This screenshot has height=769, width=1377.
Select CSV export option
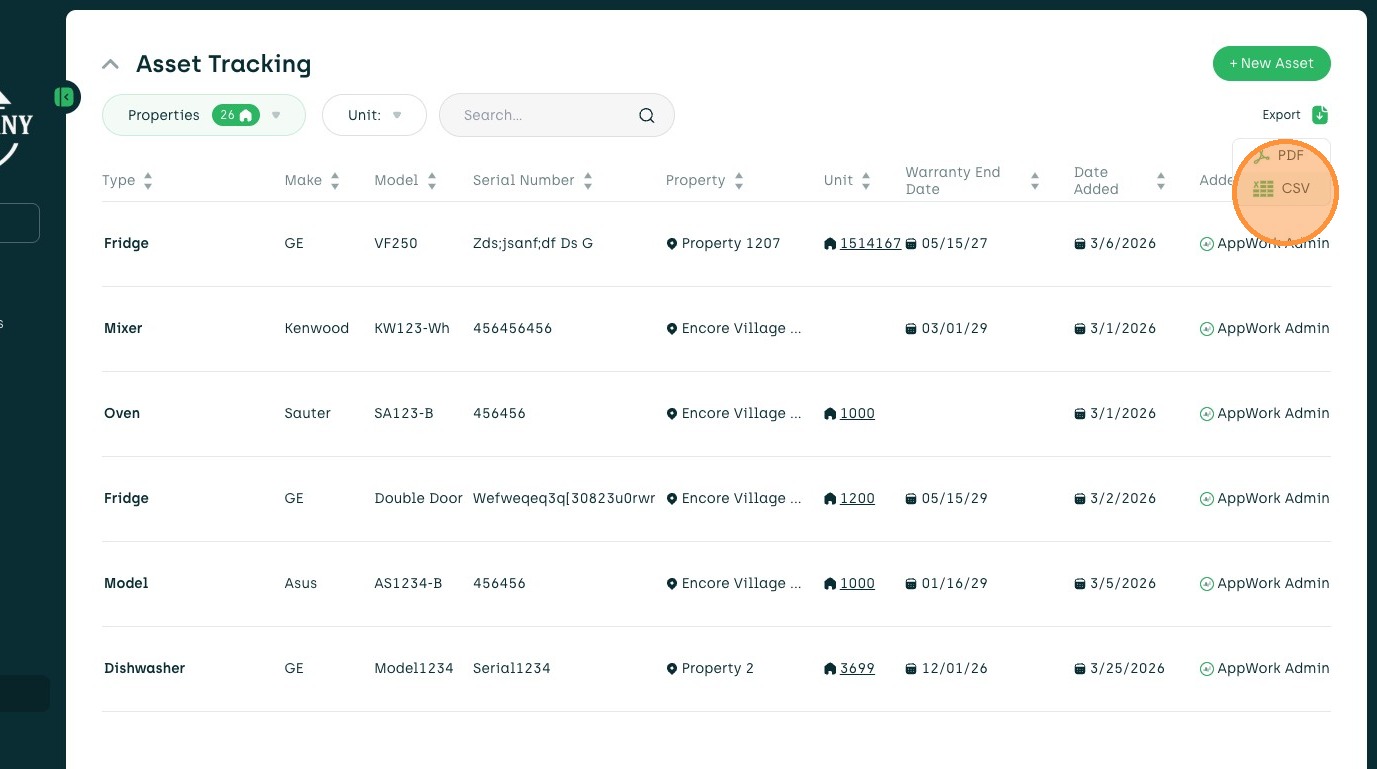tap(1282, 188)
